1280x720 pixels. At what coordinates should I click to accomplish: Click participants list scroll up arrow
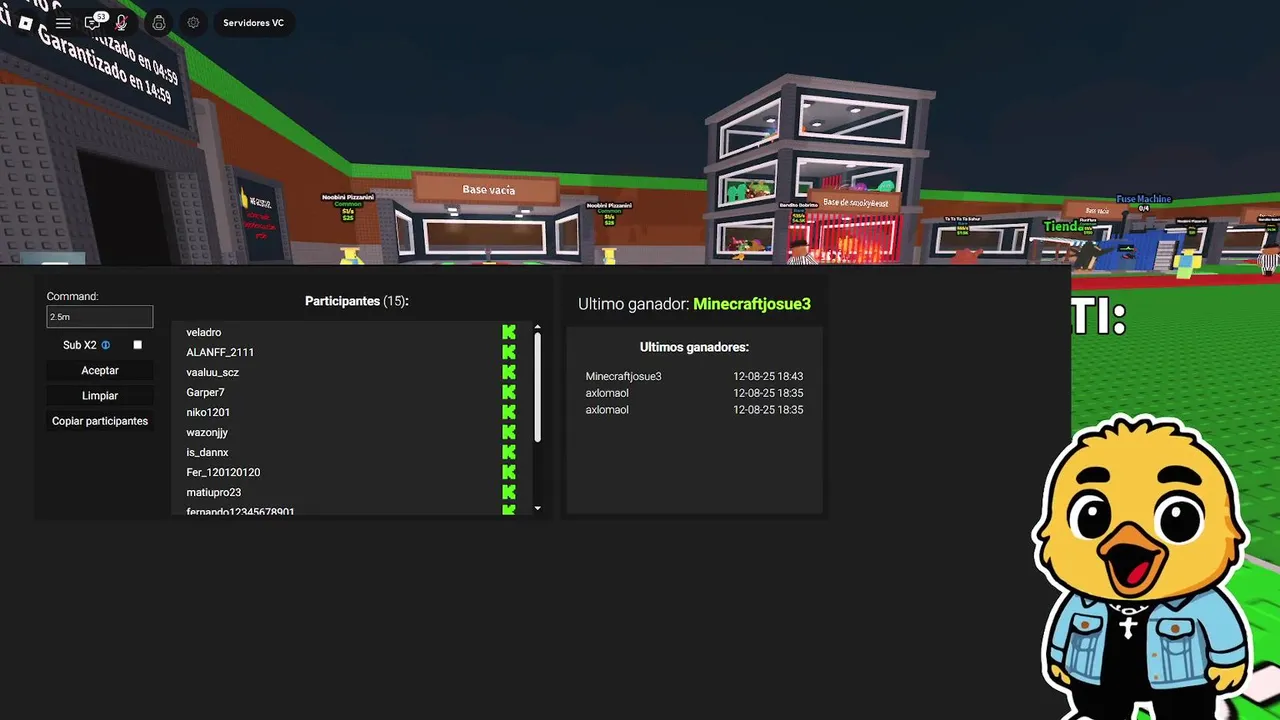click(538, 327)
